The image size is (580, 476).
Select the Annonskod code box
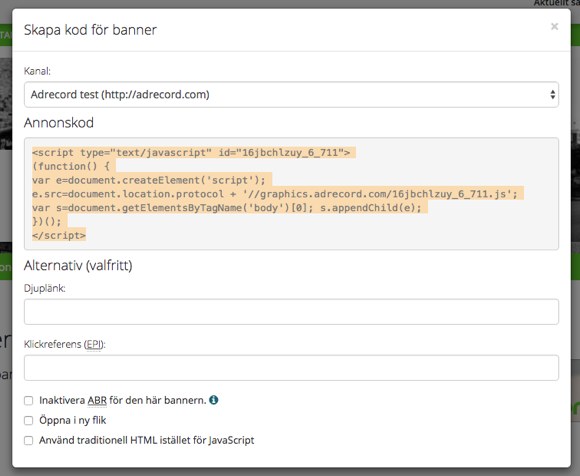pyautogui.click(x=291, y=194)
